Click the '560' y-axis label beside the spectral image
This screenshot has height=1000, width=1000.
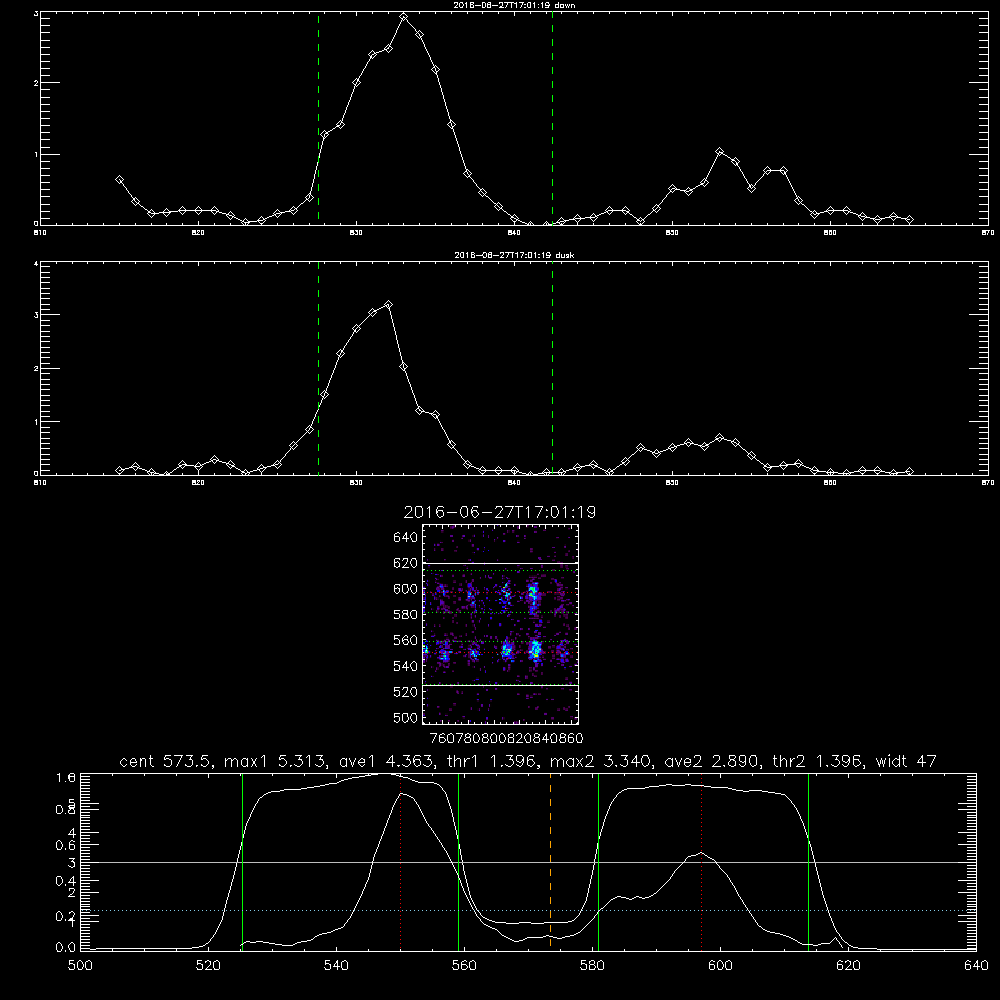tap(405, 640)
